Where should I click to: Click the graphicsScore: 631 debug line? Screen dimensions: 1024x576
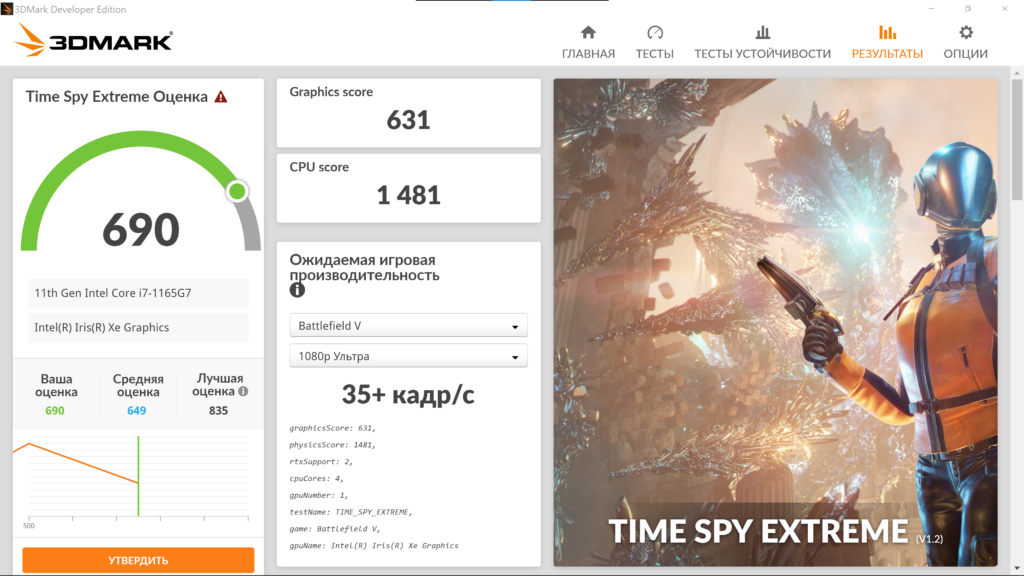point(332,428)
